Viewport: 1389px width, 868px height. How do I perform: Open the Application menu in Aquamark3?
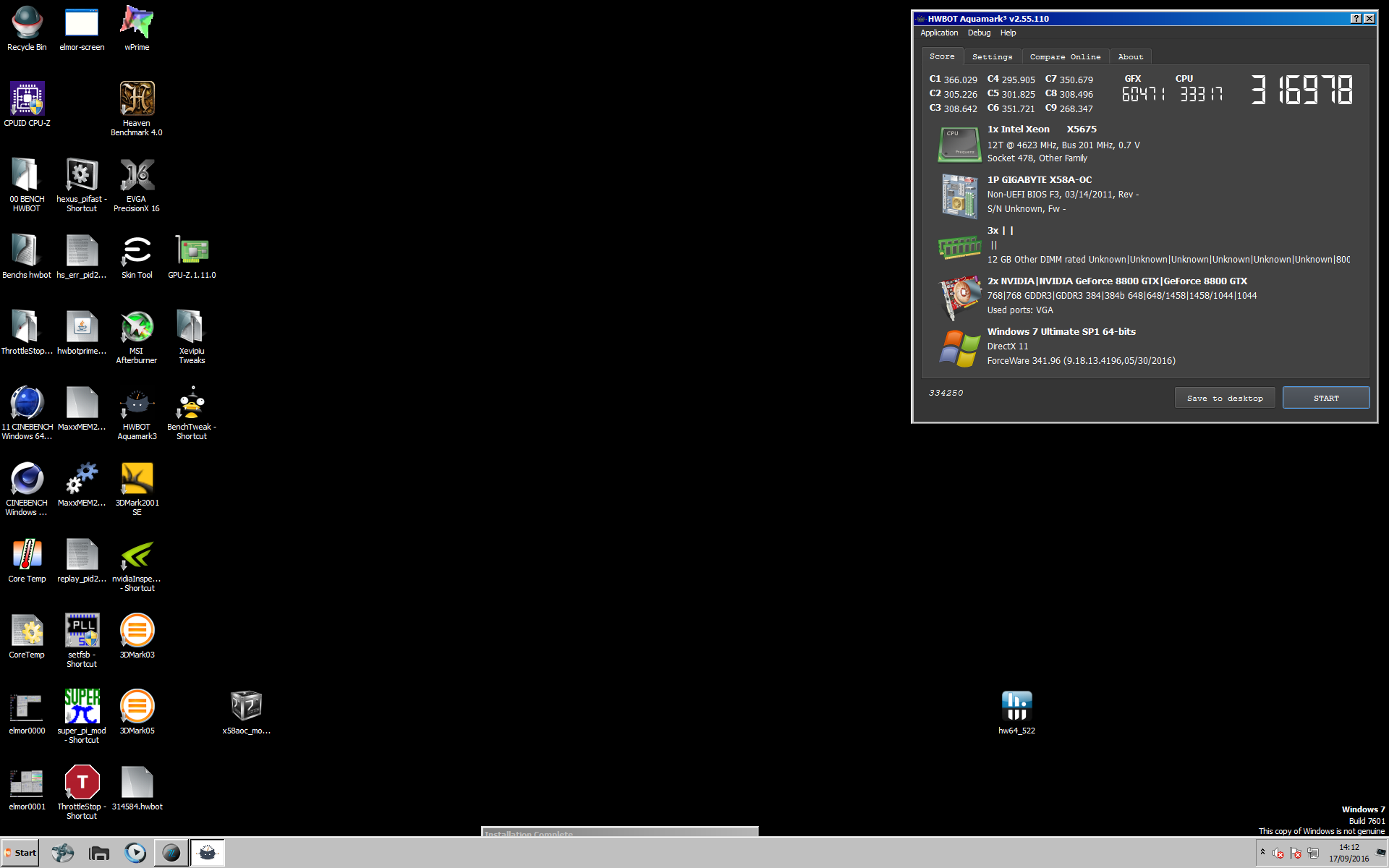tap(939, 33)
